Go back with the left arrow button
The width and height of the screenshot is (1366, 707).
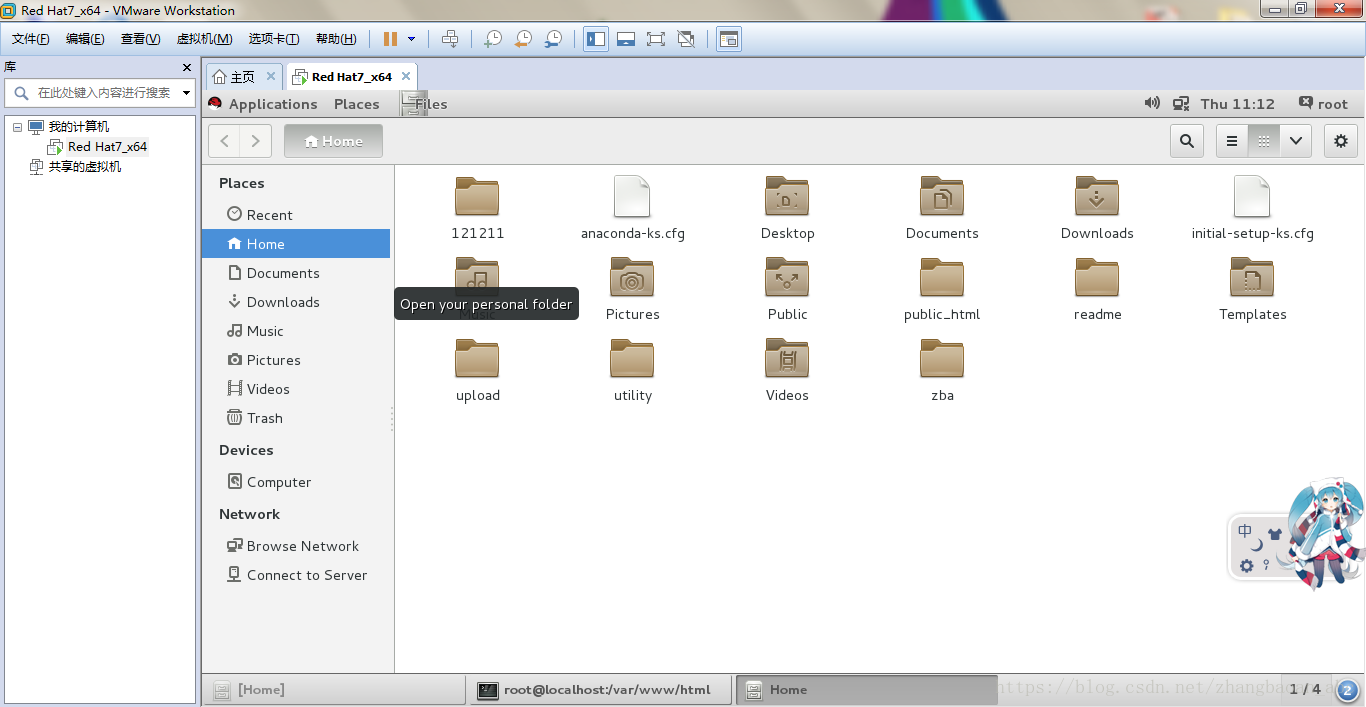224,141
